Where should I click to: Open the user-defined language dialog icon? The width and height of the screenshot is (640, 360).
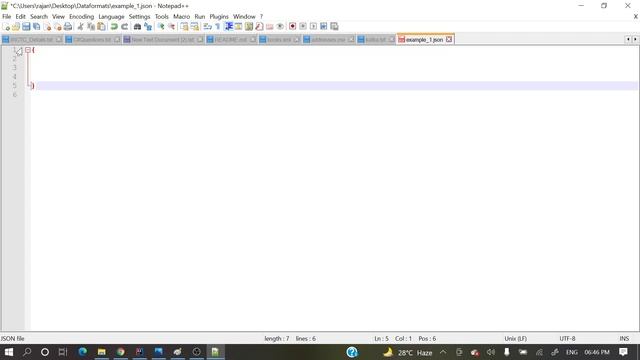coord(239,27)
